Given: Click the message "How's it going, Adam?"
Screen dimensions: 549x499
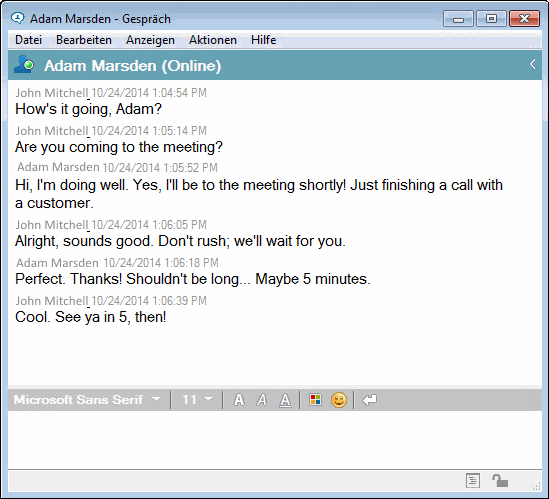Looking at the screenshot, I should (x=88, y=109).
